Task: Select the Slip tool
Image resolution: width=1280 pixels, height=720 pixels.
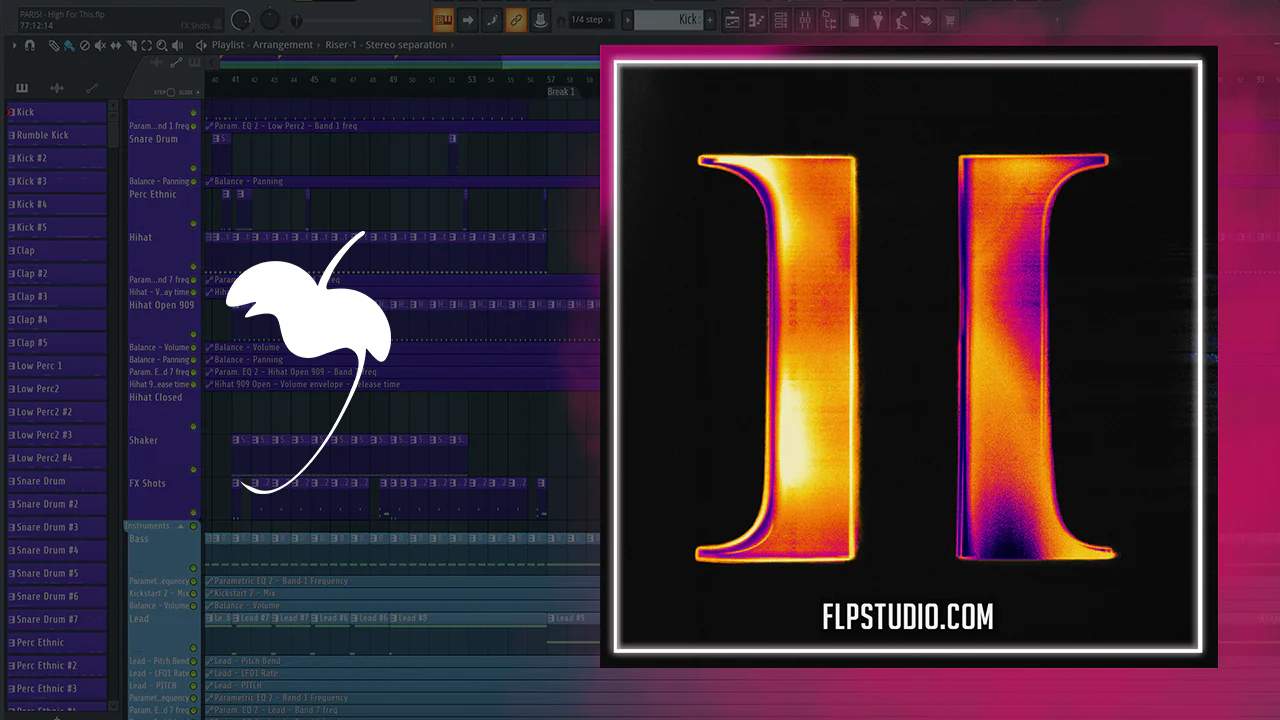Action: tap(116, 45)
